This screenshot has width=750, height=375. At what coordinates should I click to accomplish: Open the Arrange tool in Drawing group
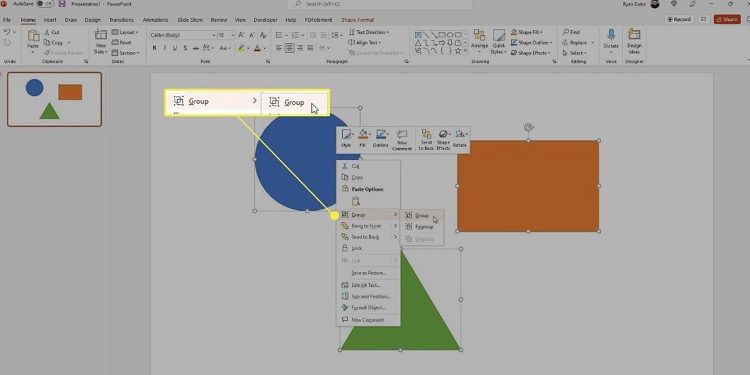pos(479,39)
